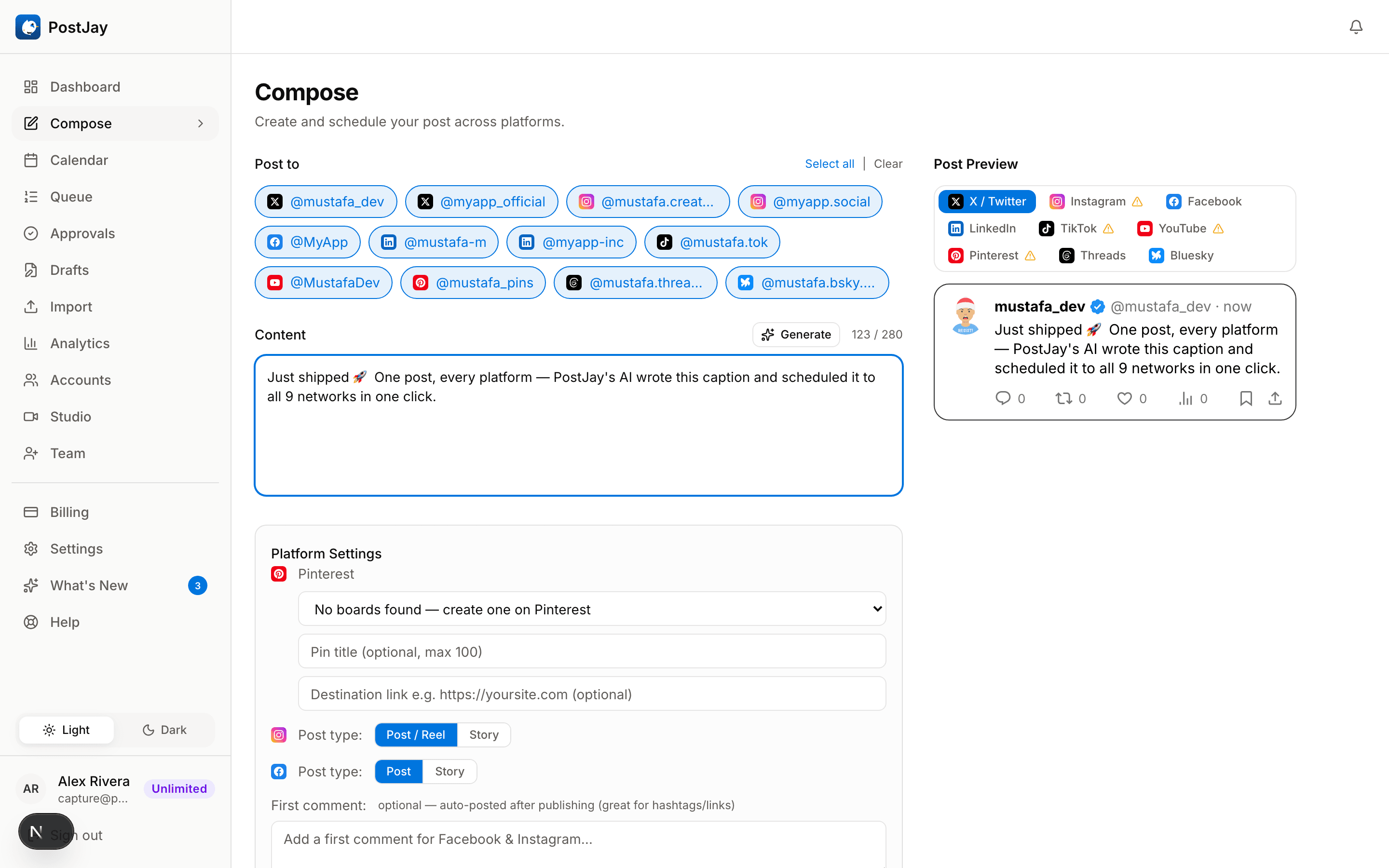Open the Pinterest board dropdown

592,609
